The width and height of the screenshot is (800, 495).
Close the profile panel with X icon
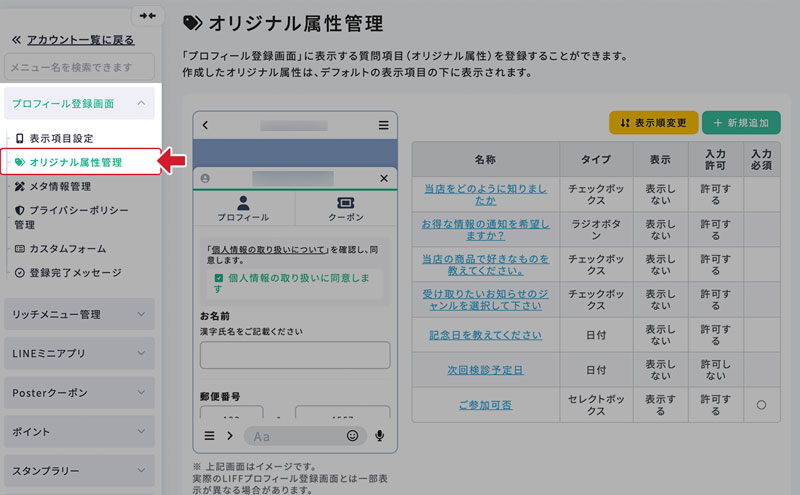click(x=384, y=178)
